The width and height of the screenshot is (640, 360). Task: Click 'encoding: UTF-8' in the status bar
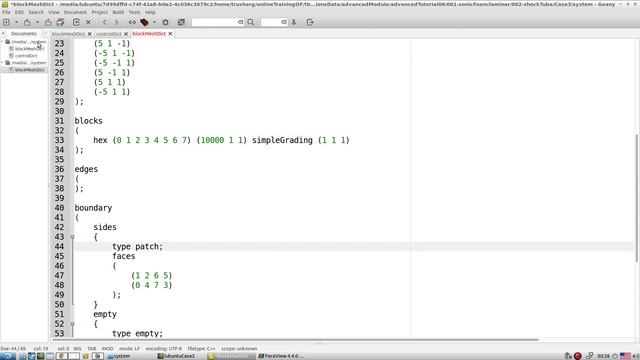tap(164, 349)
